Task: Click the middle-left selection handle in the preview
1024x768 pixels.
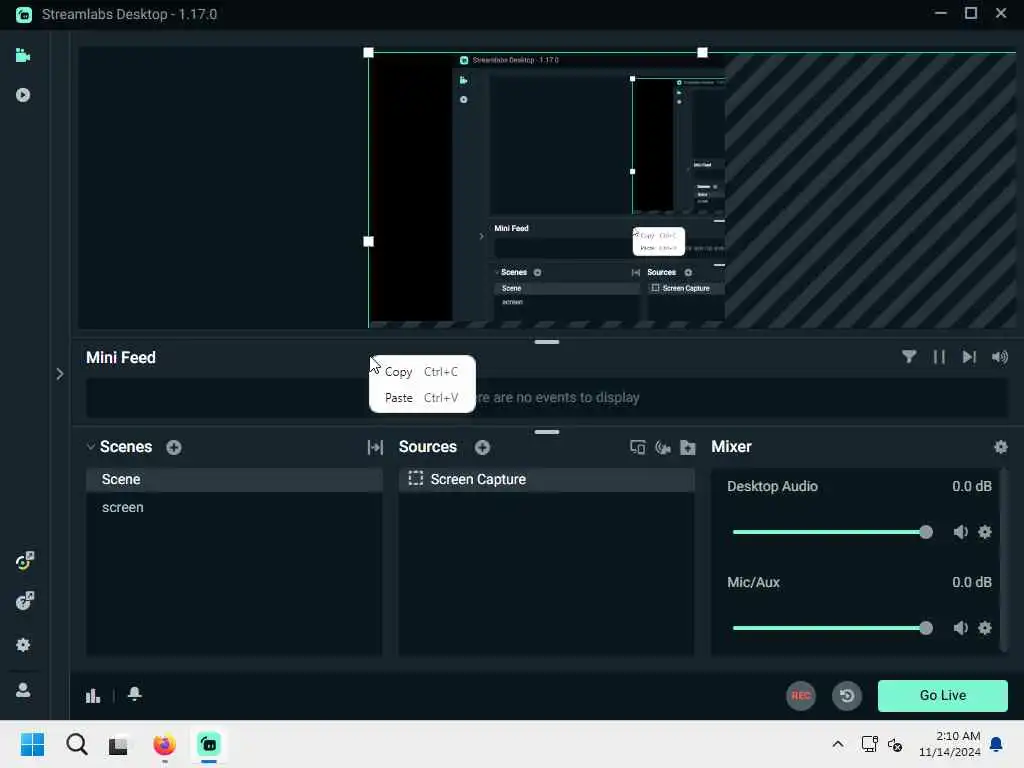Action: pos(368,242)
